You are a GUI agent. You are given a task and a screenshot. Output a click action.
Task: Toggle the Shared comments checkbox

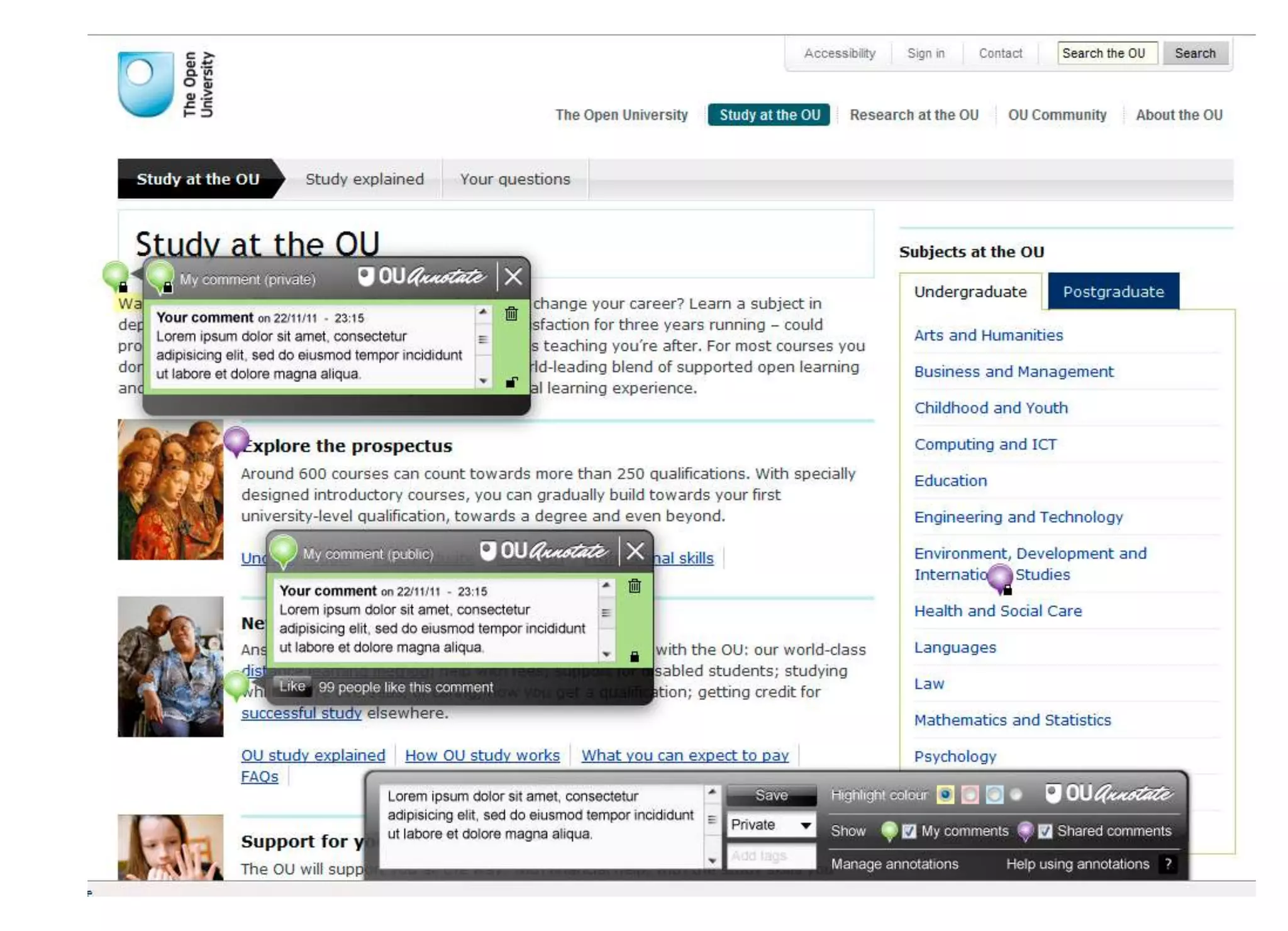pyautogui.click(x=1045, y=831)
